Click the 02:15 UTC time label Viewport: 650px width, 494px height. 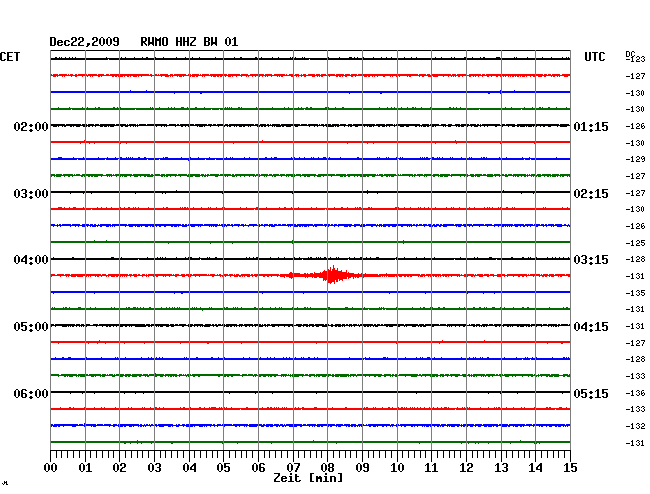click(x=591, y=194)
